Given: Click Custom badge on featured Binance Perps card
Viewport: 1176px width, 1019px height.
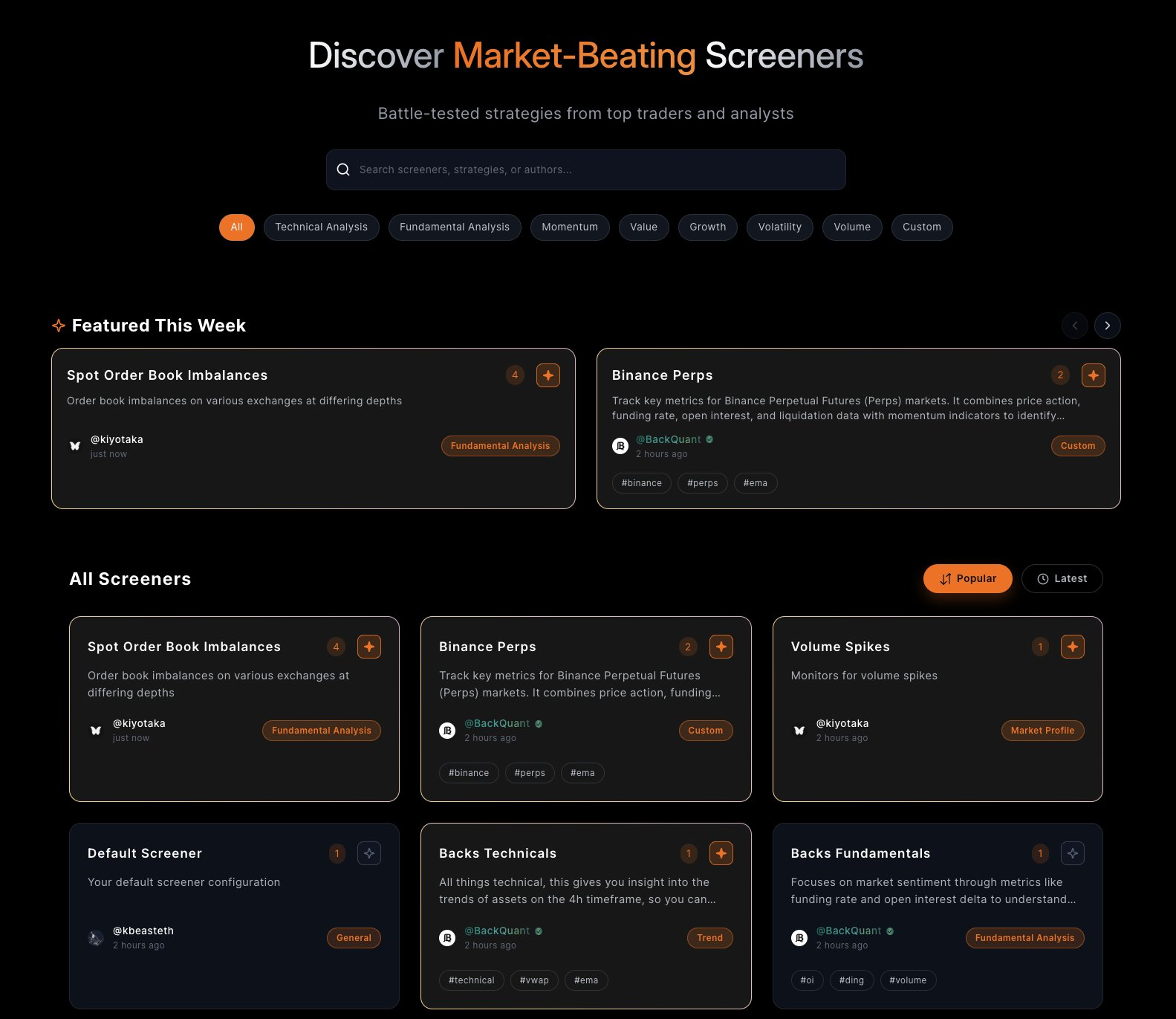Looking at the screenshot, I should click(x=1078, y=446).
